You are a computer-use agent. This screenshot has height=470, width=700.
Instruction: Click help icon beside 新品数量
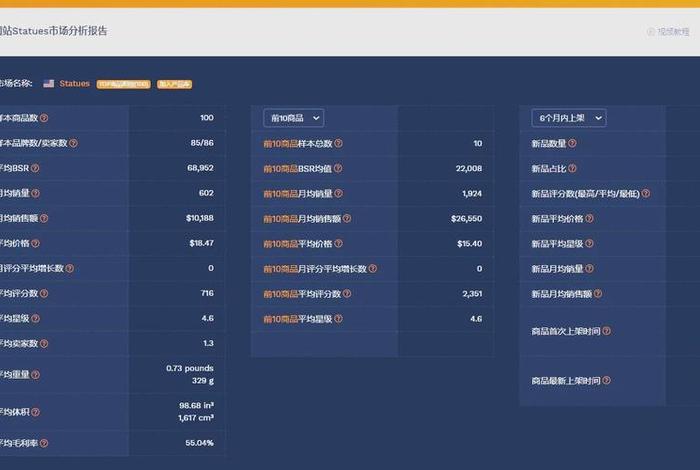(x=572, y=143)
